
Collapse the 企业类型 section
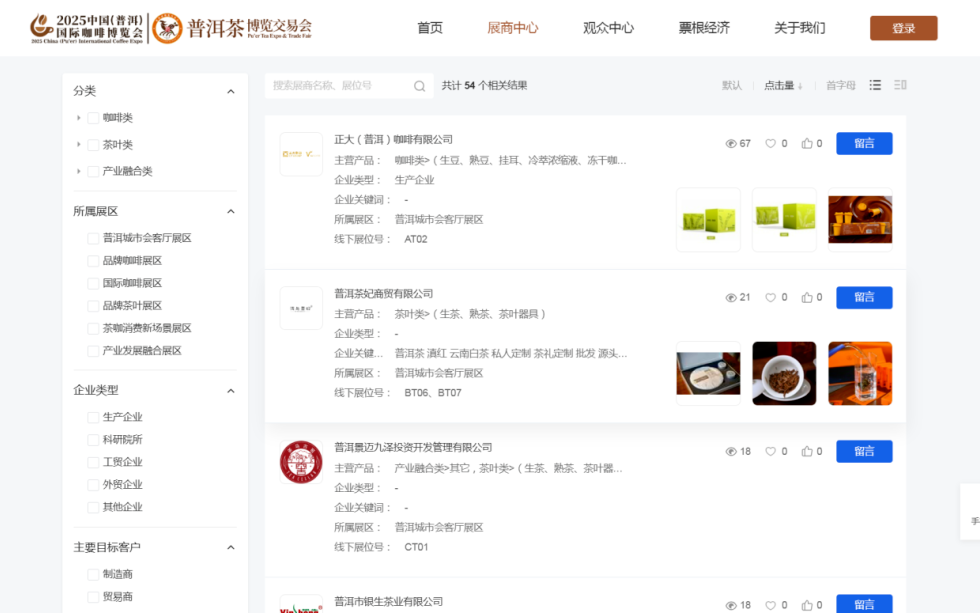pos(231,391)
